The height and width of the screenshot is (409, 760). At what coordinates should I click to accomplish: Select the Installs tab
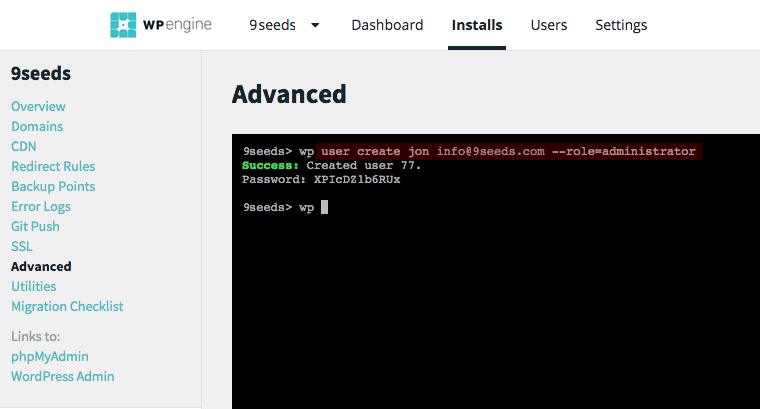477,25
